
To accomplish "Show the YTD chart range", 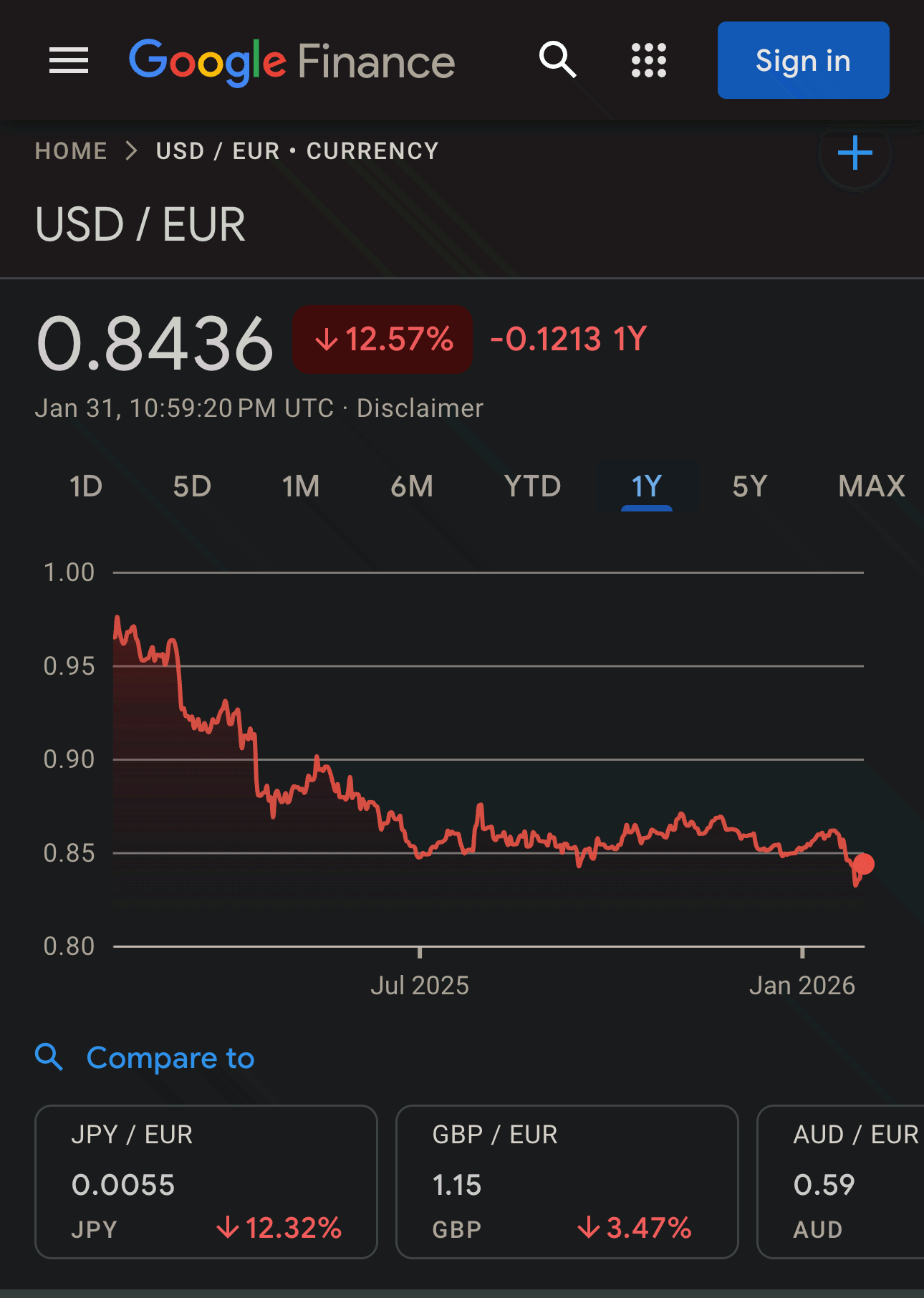I will (x=532, y=486).
